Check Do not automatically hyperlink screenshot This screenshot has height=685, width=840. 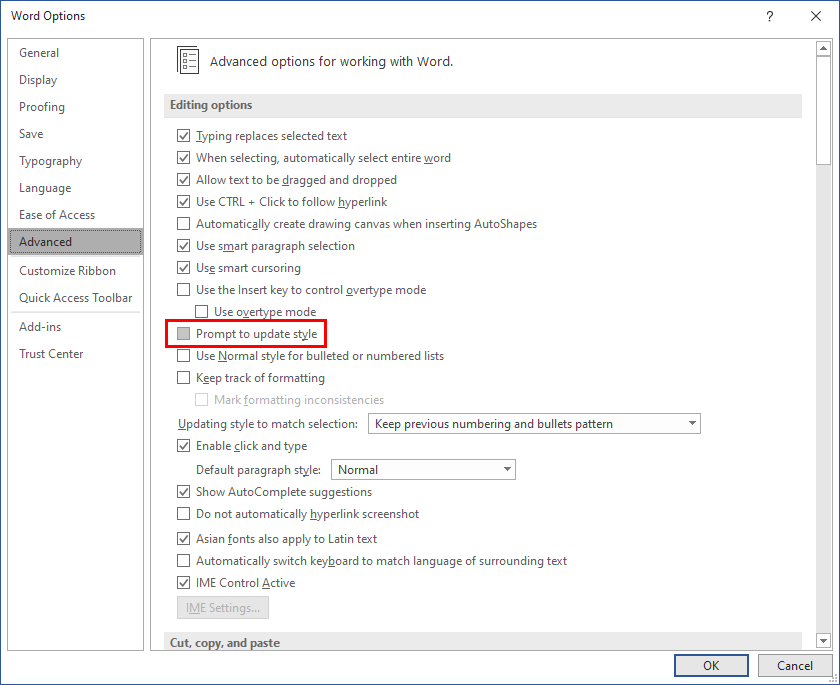pos(183,514)
